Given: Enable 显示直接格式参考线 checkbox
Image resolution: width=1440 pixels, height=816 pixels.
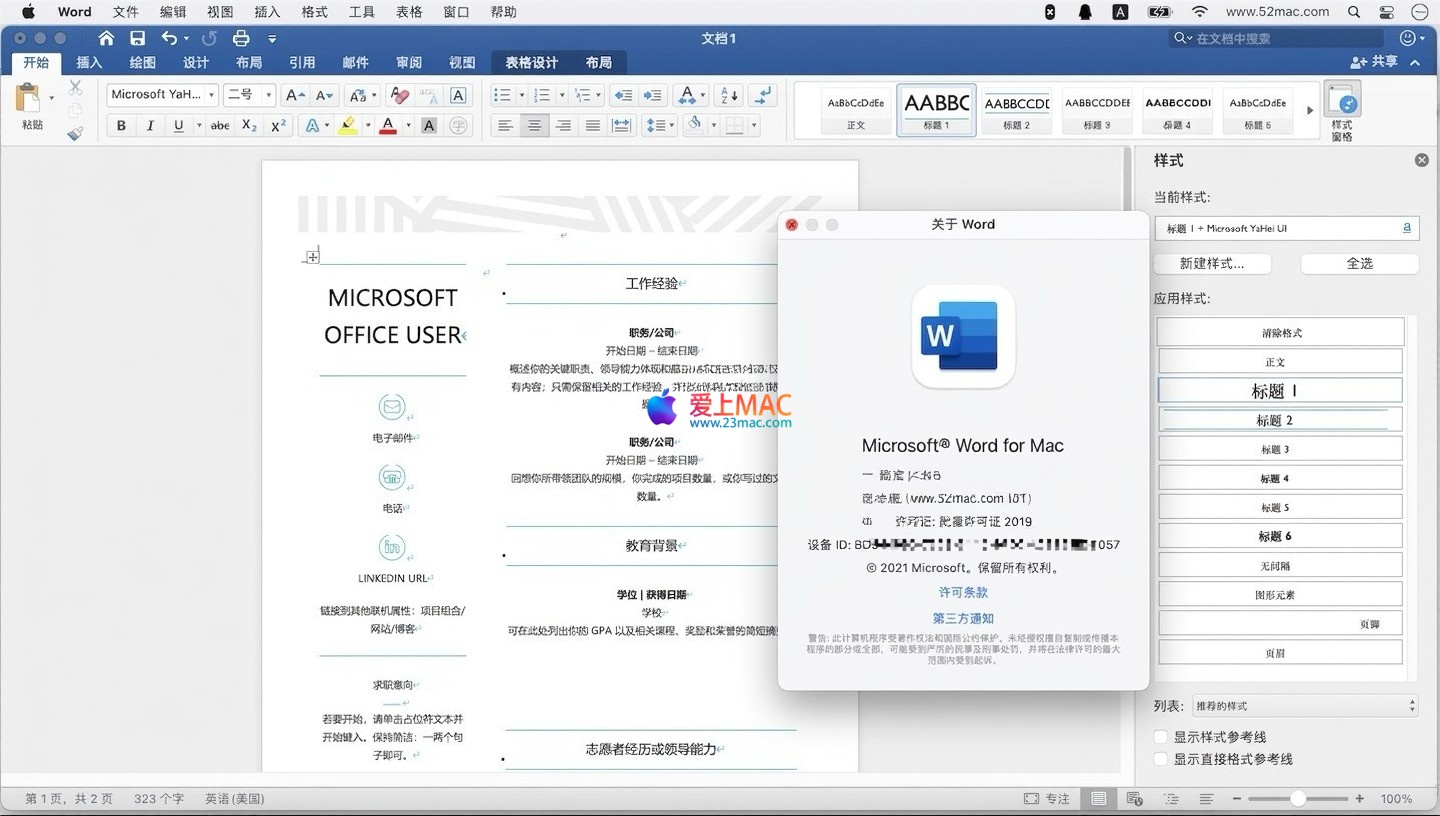Looking at the screenshot, I should click(1161, 759).
